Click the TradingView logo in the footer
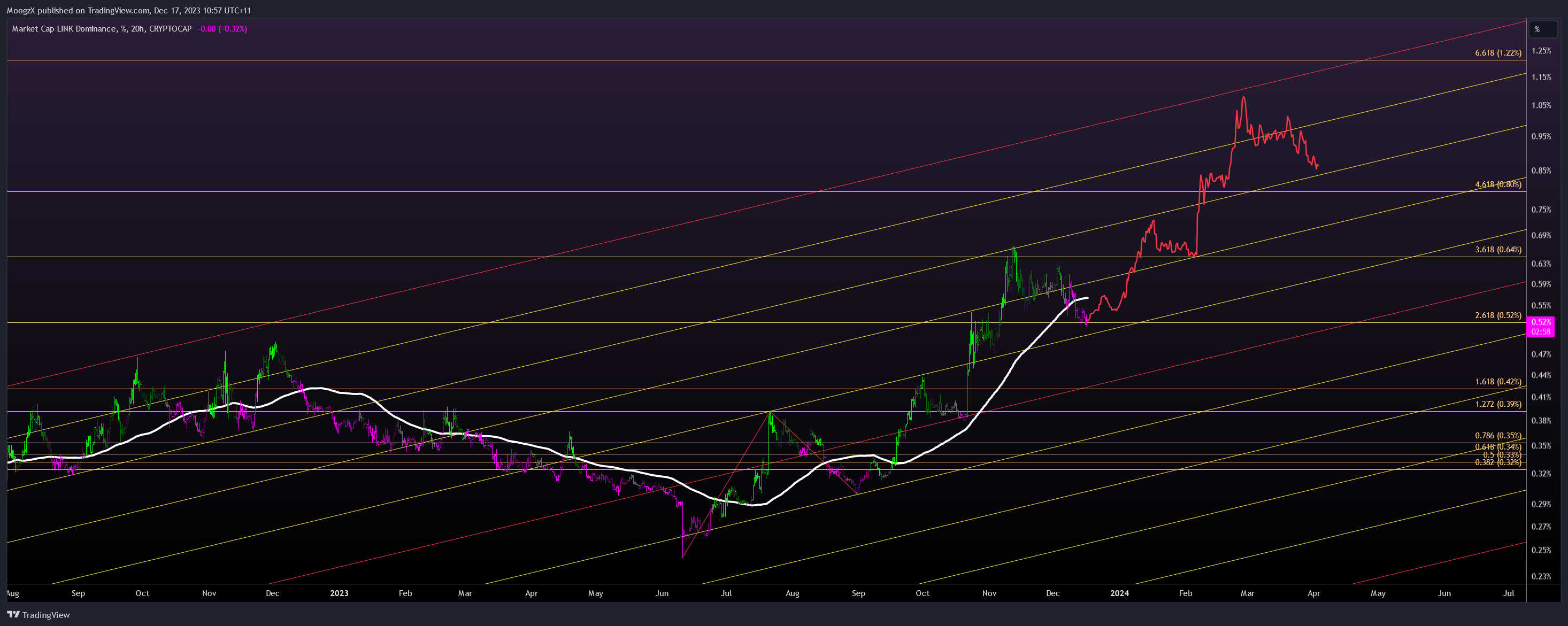Image resolution: width=1568 pixels, height=626 pixels. click(39, 615)
